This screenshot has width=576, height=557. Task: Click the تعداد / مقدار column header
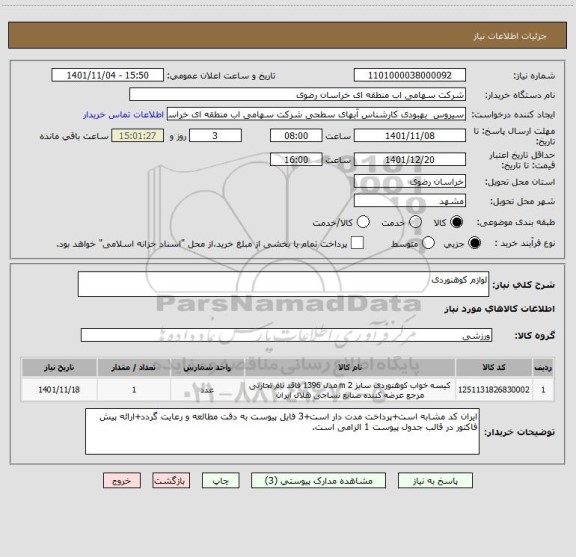[x=134, y=367]
